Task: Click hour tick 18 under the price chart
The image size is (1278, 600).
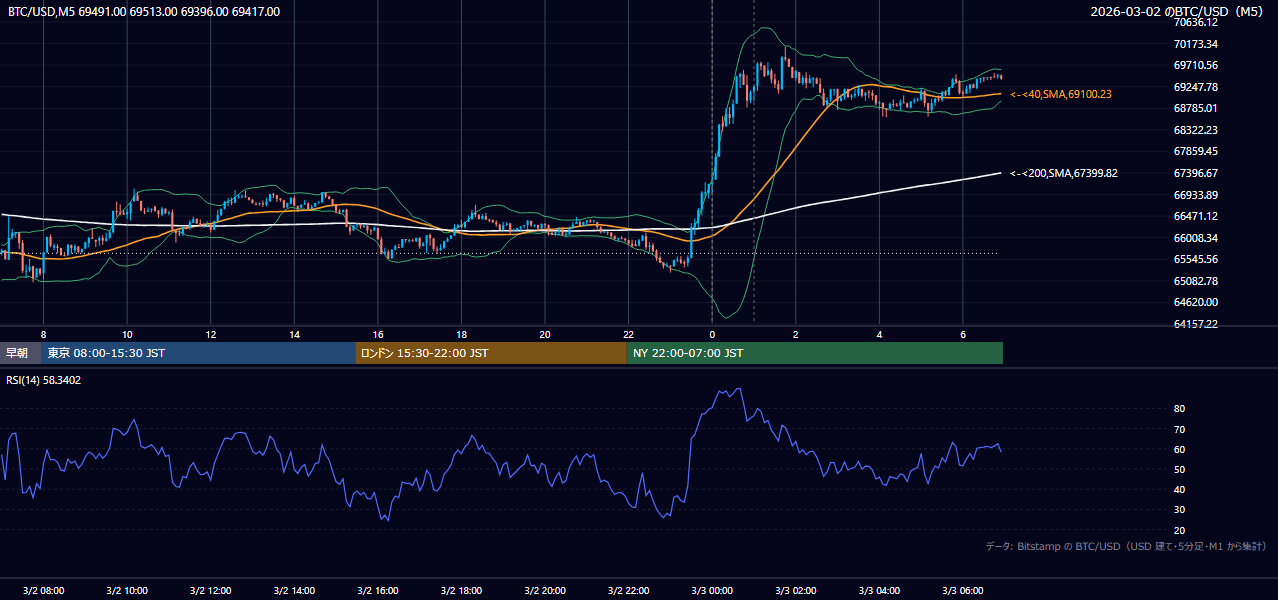Action: [x=461, y=334]
